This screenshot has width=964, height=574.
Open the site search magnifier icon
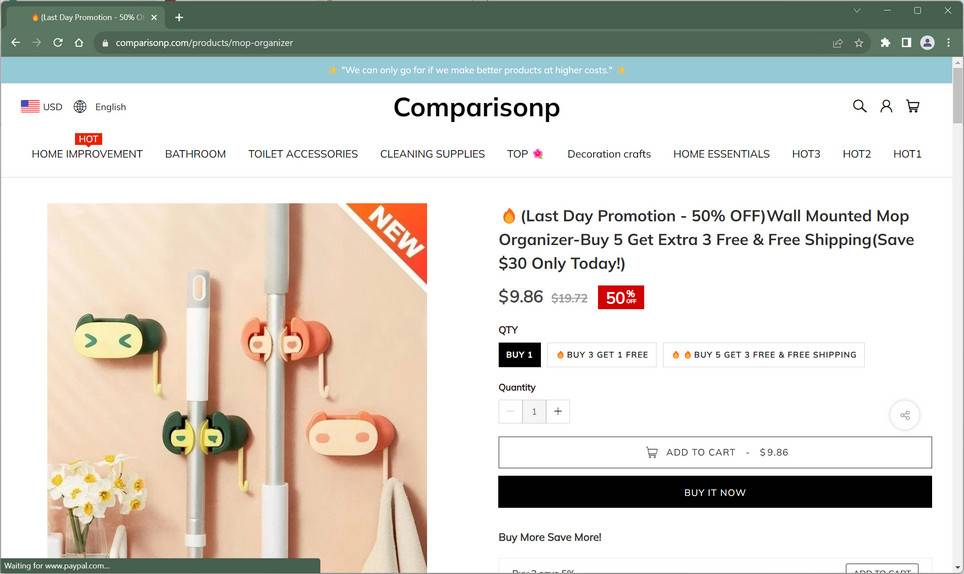pos(859,106)
